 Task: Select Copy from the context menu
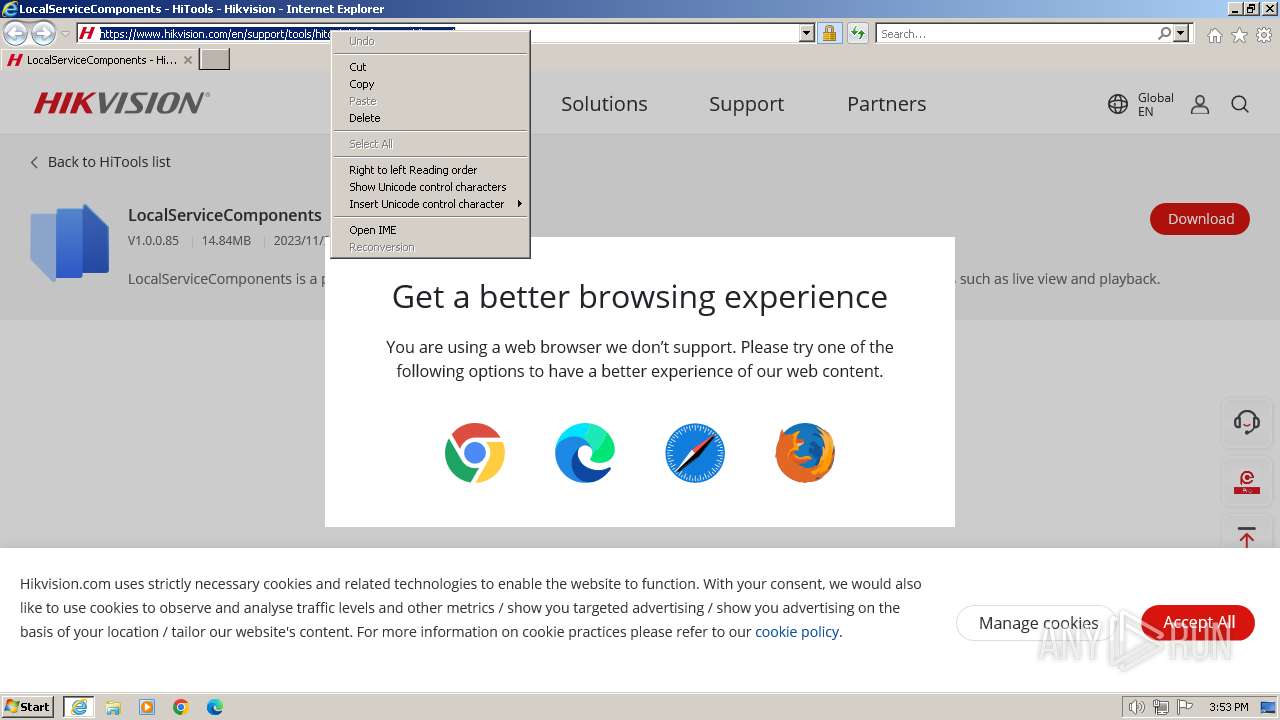click(x=430, y=84)
